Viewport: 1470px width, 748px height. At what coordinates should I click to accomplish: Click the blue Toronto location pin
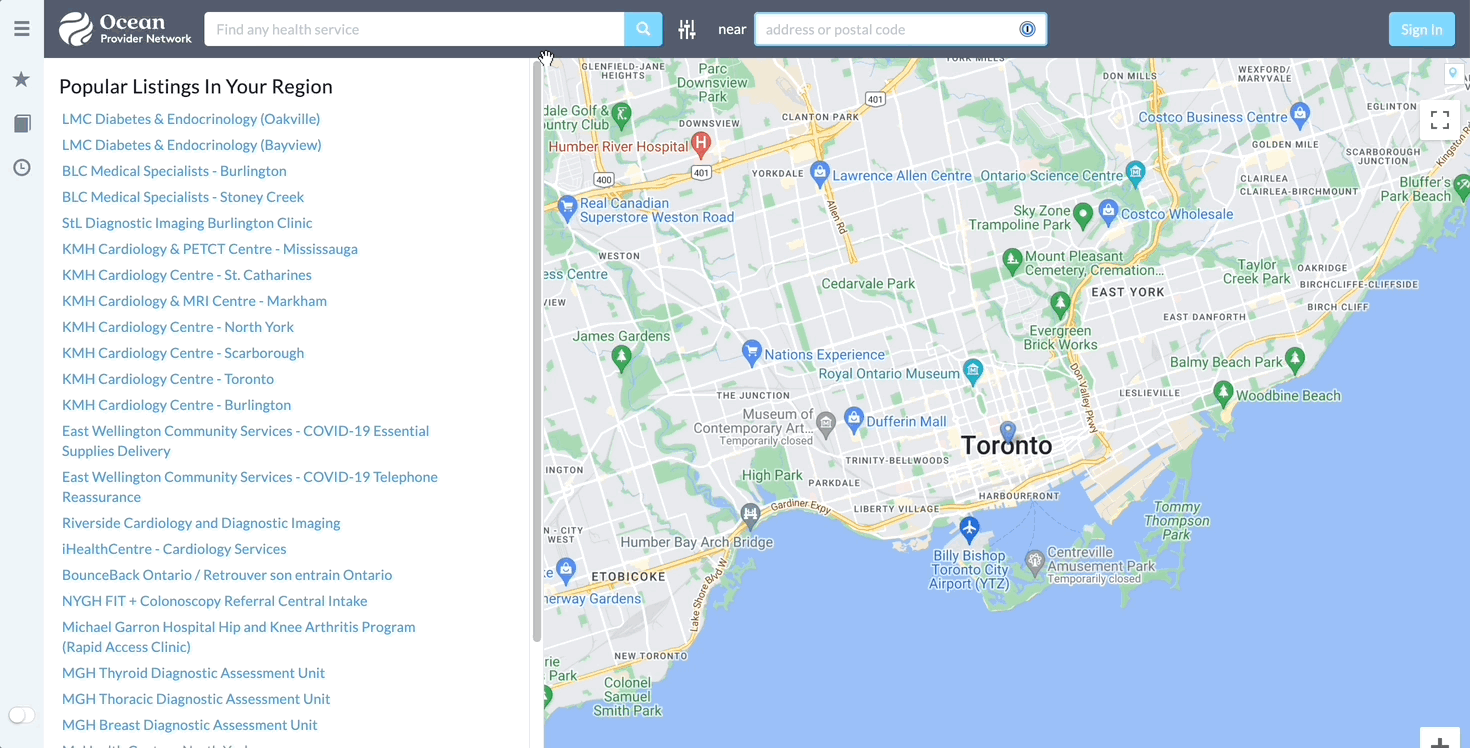click(x=1008, y=431)
